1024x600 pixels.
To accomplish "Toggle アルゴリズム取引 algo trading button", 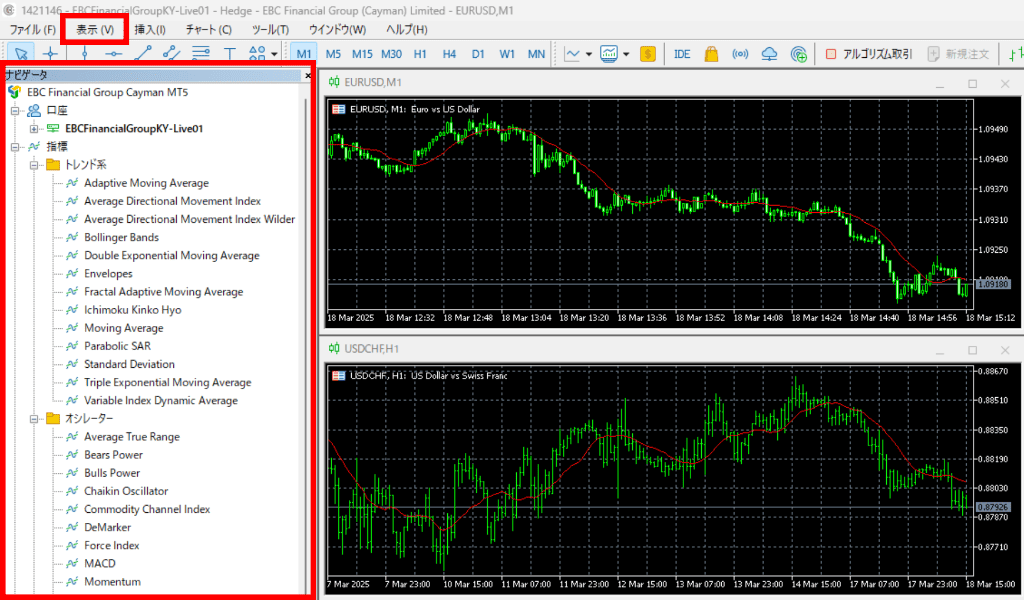I will (x=869, y=54).
